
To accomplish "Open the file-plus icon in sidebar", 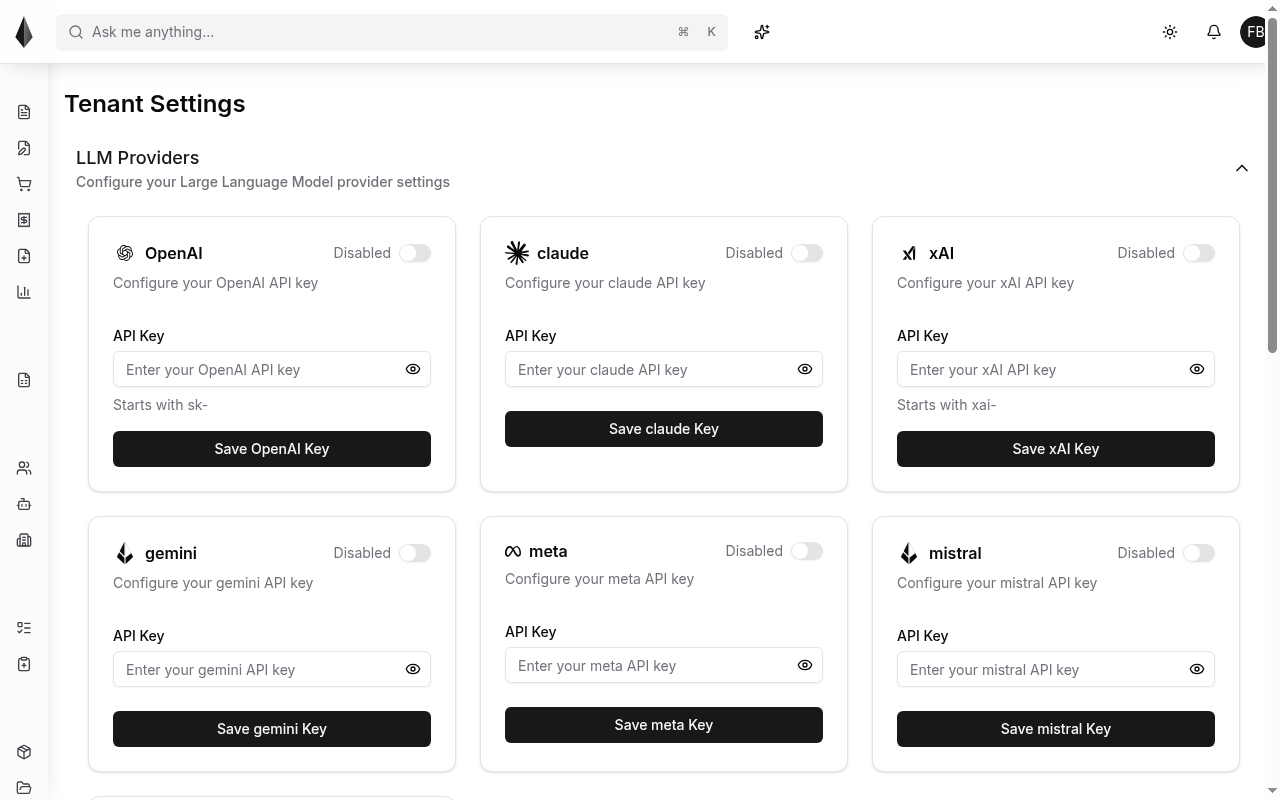I will pyautogui.click(x=24, y=256).
